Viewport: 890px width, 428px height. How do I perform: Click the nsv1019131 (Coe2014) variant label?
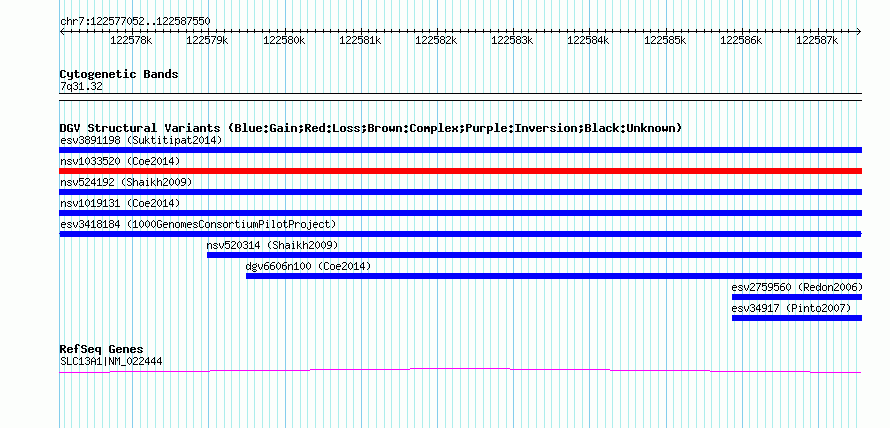click(120, 203)
